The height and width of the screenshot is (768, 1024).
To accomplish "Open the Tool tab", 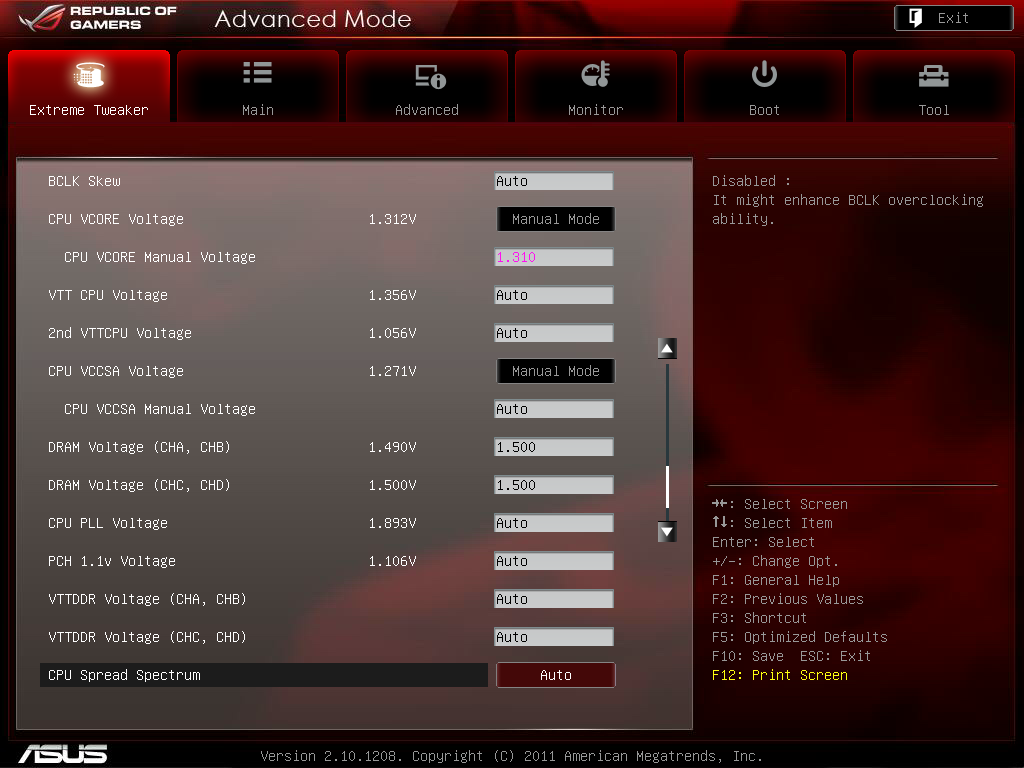I will coord(933,86).
